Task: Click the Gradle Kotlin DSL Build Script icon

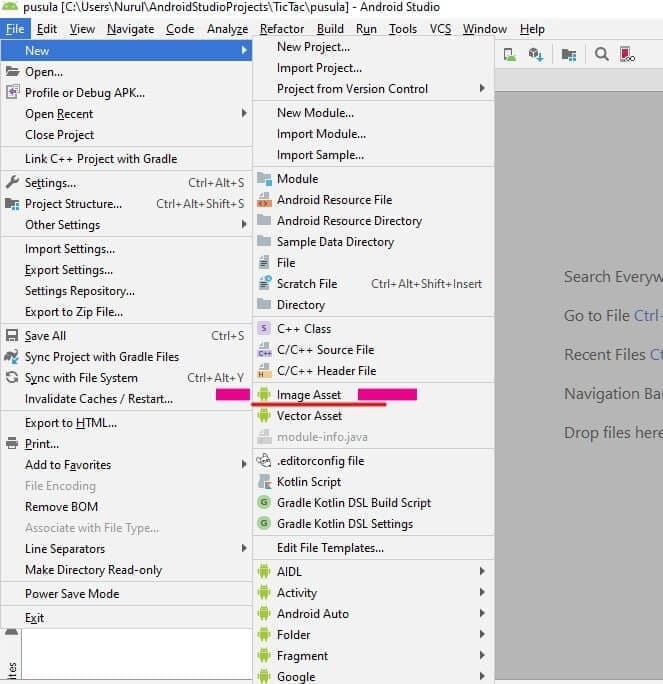Action: [x=264, y=503]
